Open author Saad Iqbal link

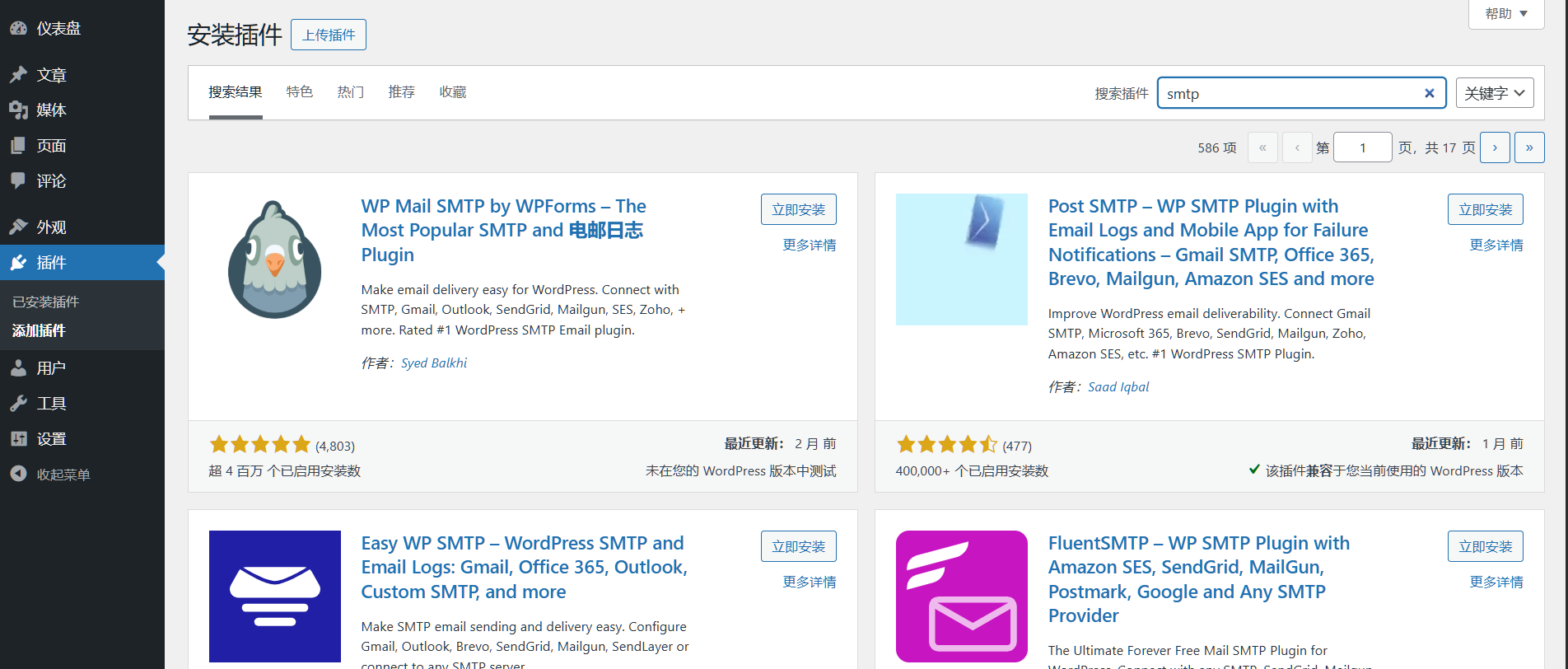pos(1118,386)
